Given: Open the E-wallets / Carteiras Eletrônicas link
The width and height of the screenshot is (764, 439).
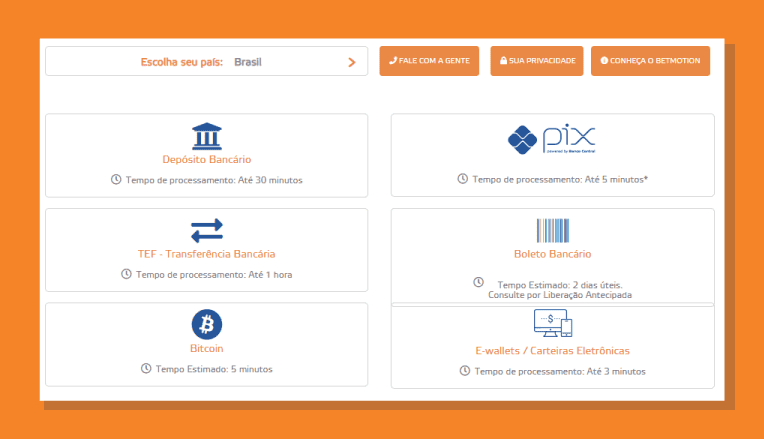Looking at the screenshot, I should [x=553, y=351].
